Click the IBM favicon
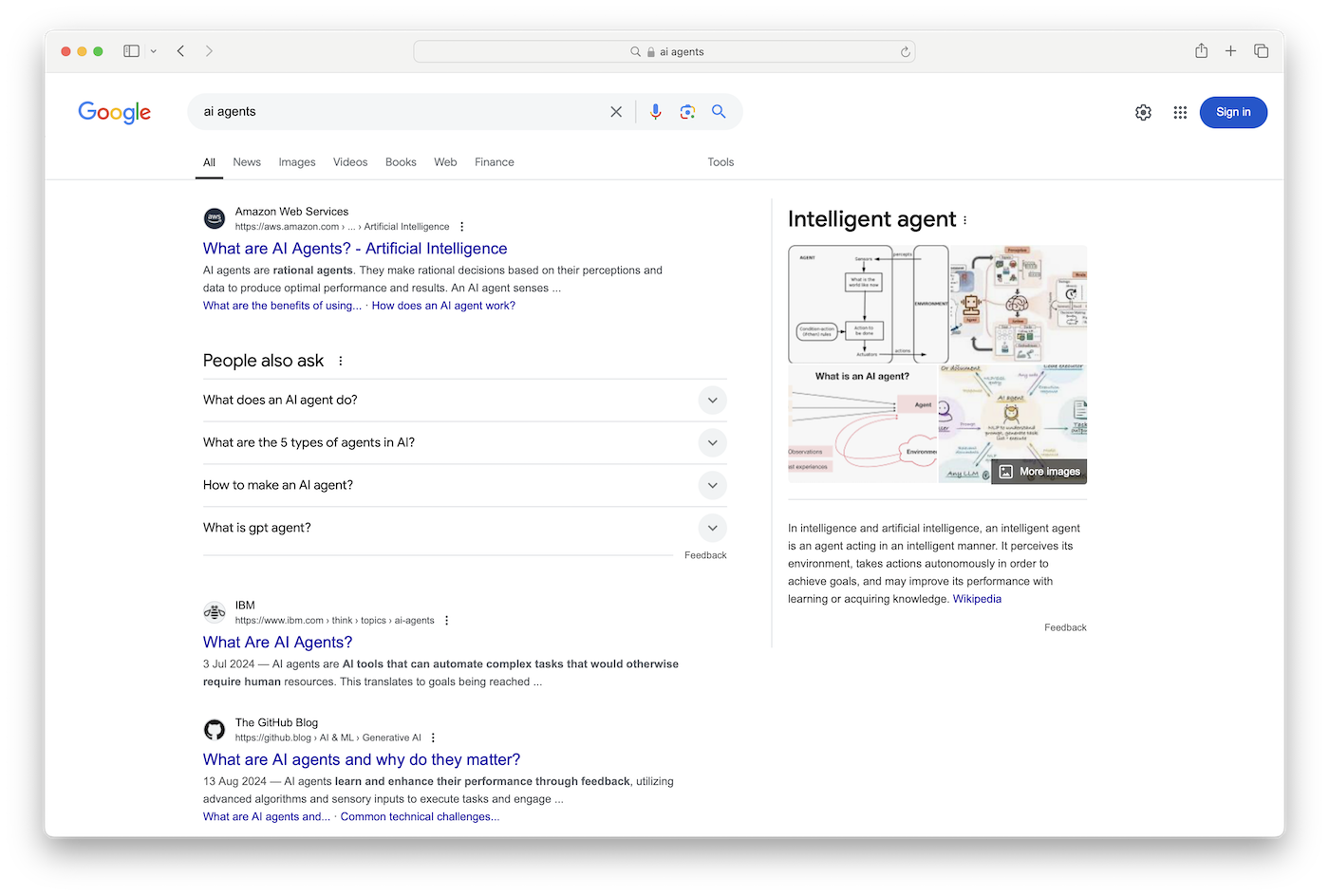Image resolution: width=1329 pixels, height=896 pixels. tap(215, 612)
